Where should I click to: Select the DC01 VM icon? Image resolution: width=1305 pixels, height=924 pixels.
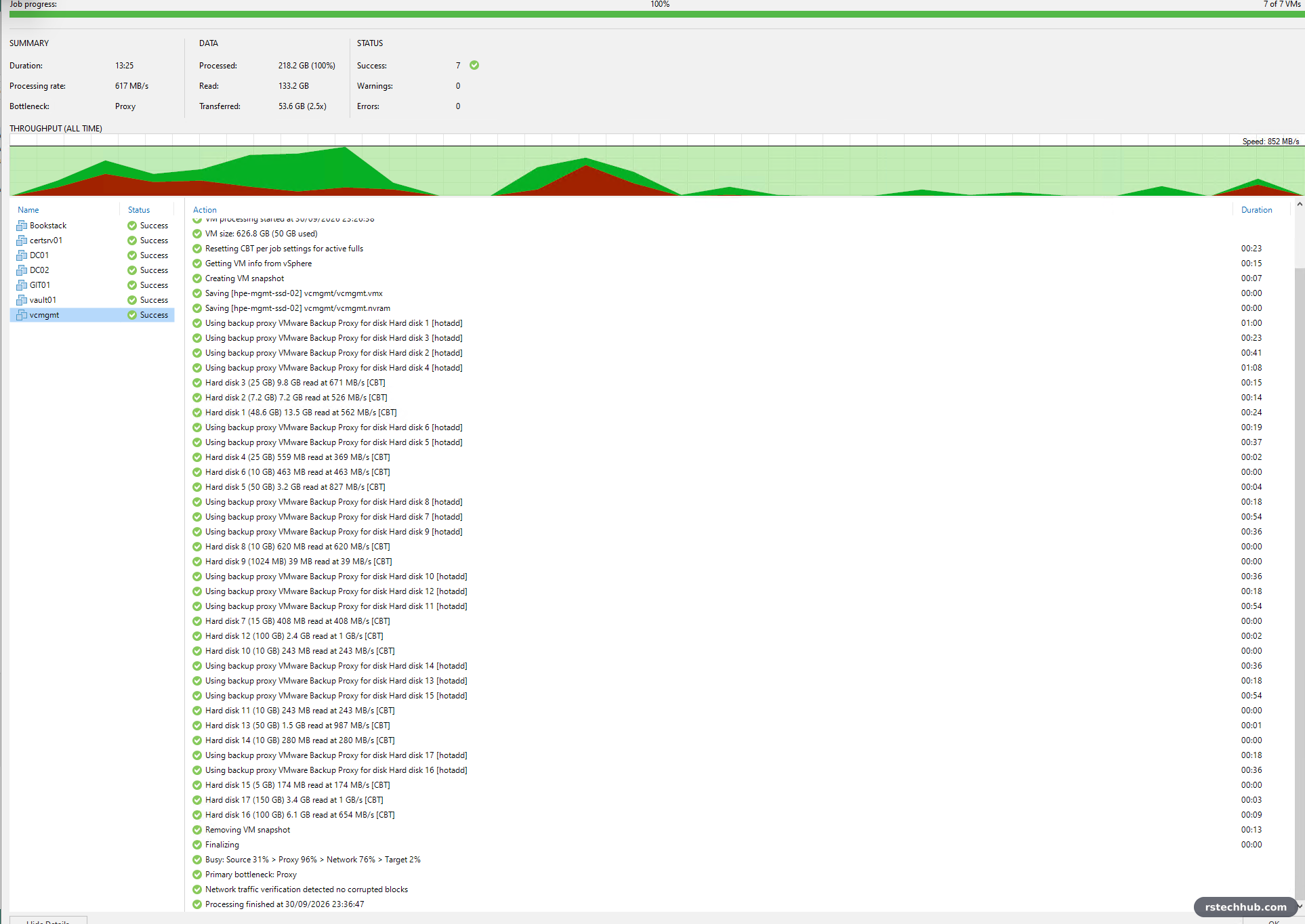point(22,255)
